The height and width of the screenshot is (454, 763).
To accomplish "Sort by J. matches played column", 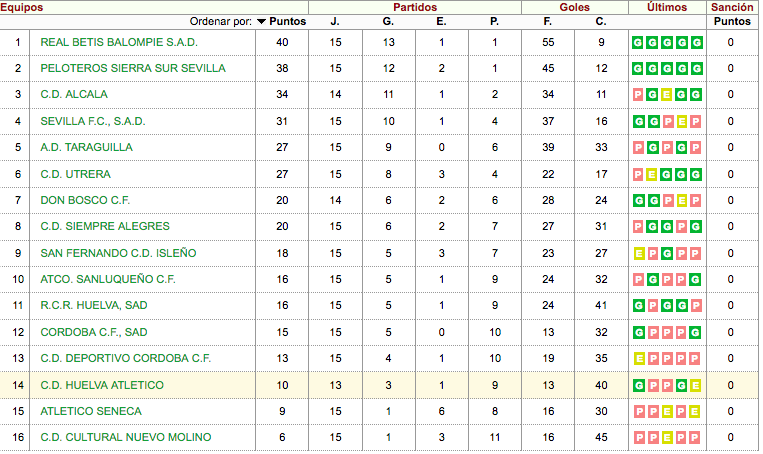I will (x=335, y=21).
